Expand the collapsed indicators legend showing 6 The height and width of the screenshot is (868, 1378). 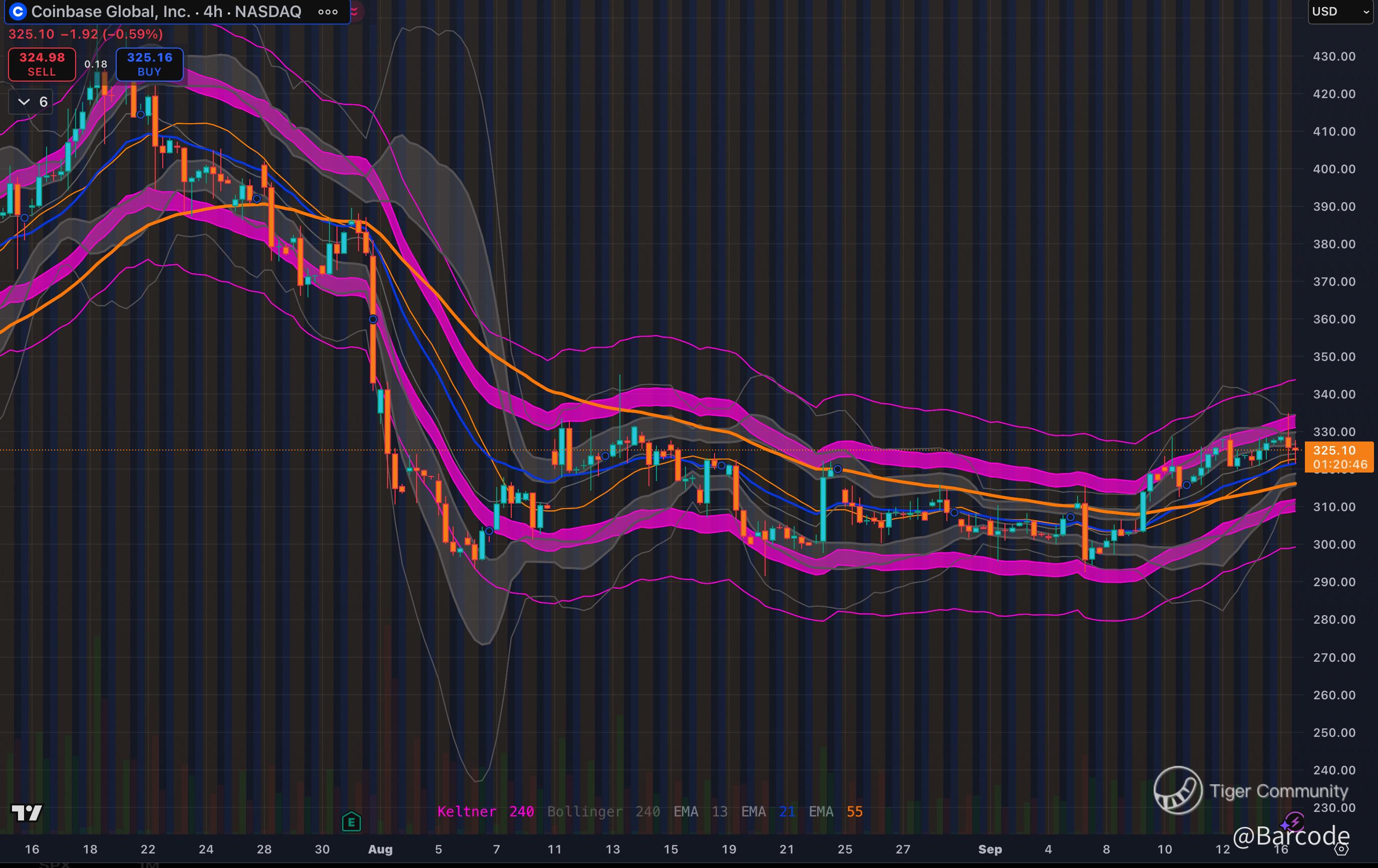click(x=32, y=102)
